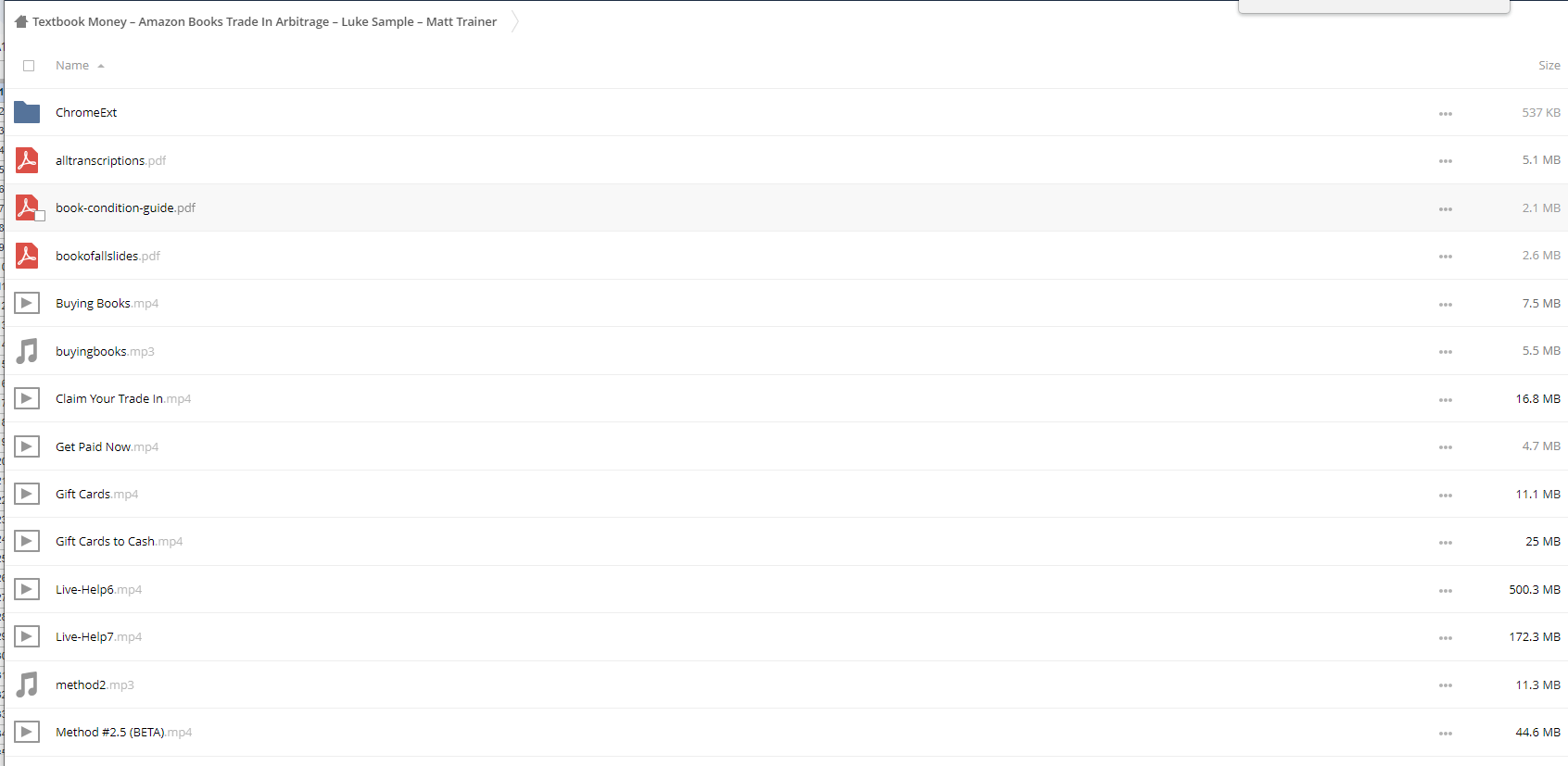Click the video icon for Live-Help6.mp4

[x=27, y=589]
